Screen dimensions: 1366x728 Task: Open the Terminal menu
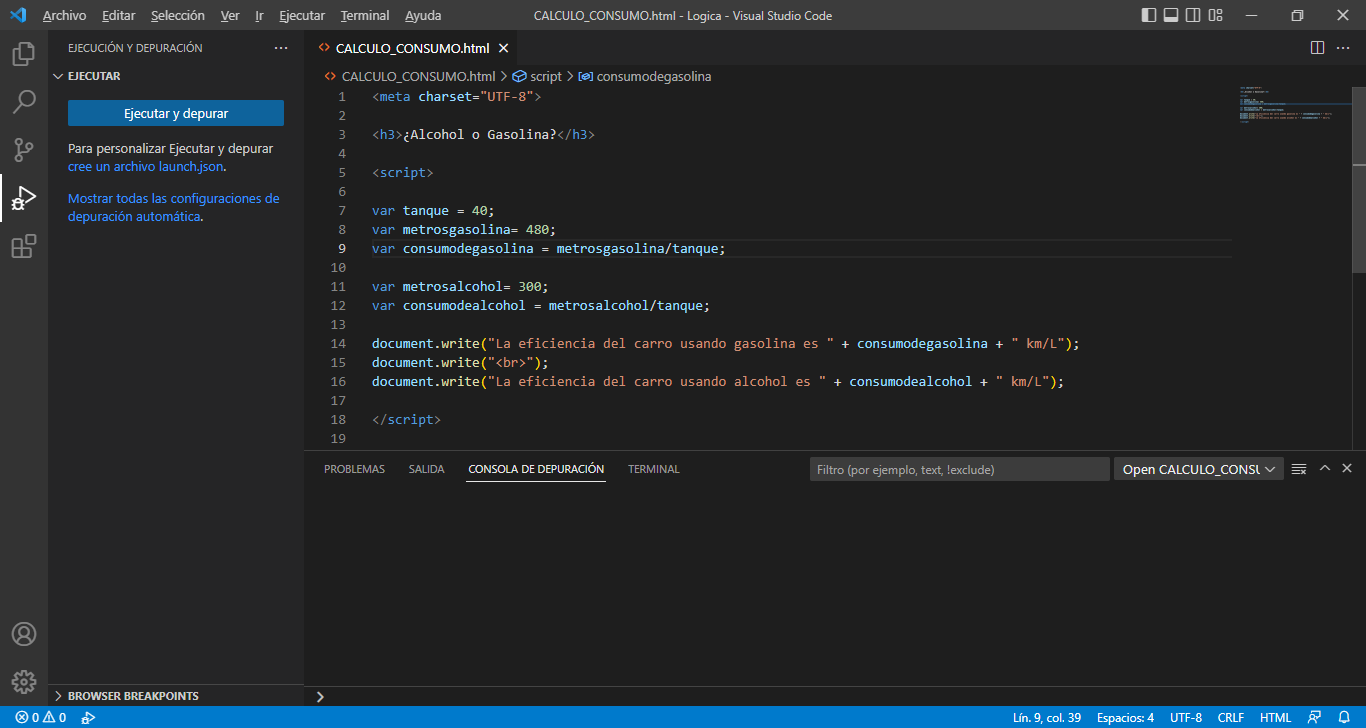pyautogui.click(x=365, y=16)
